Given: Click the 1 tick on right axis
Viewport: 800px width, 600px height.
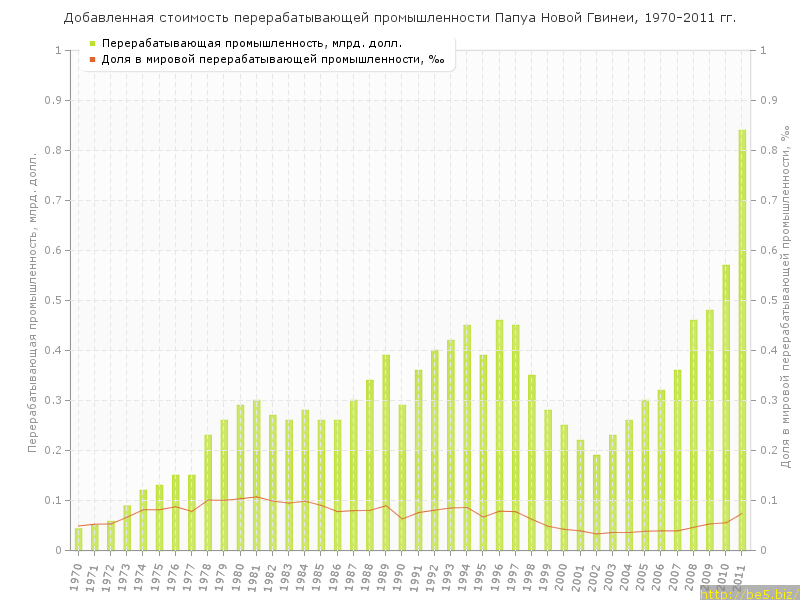Looking at the screenshot, I should tap(765, 50).
